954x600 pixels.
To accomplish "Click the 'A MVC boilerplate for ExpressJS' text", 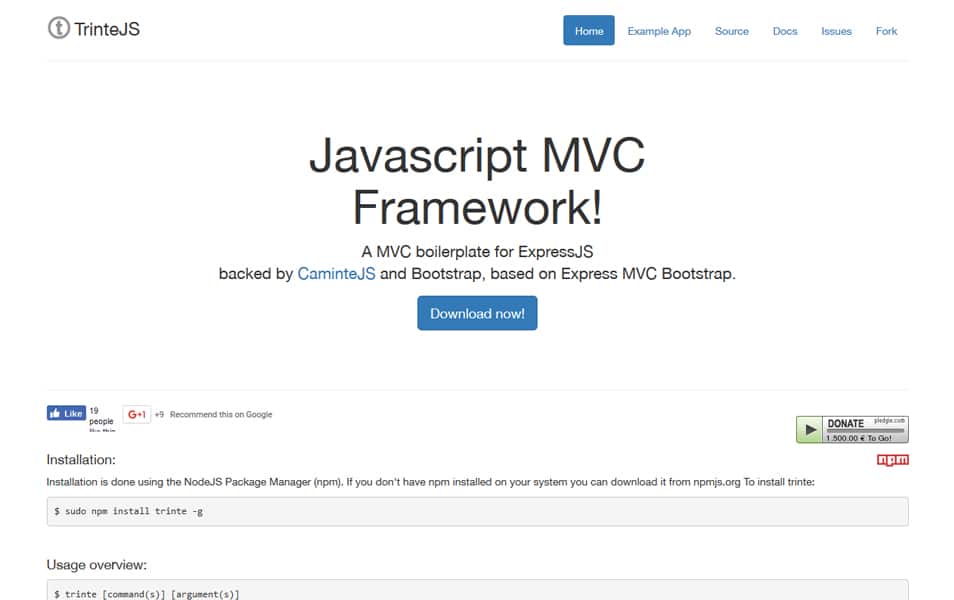I will tap(477, 252).
